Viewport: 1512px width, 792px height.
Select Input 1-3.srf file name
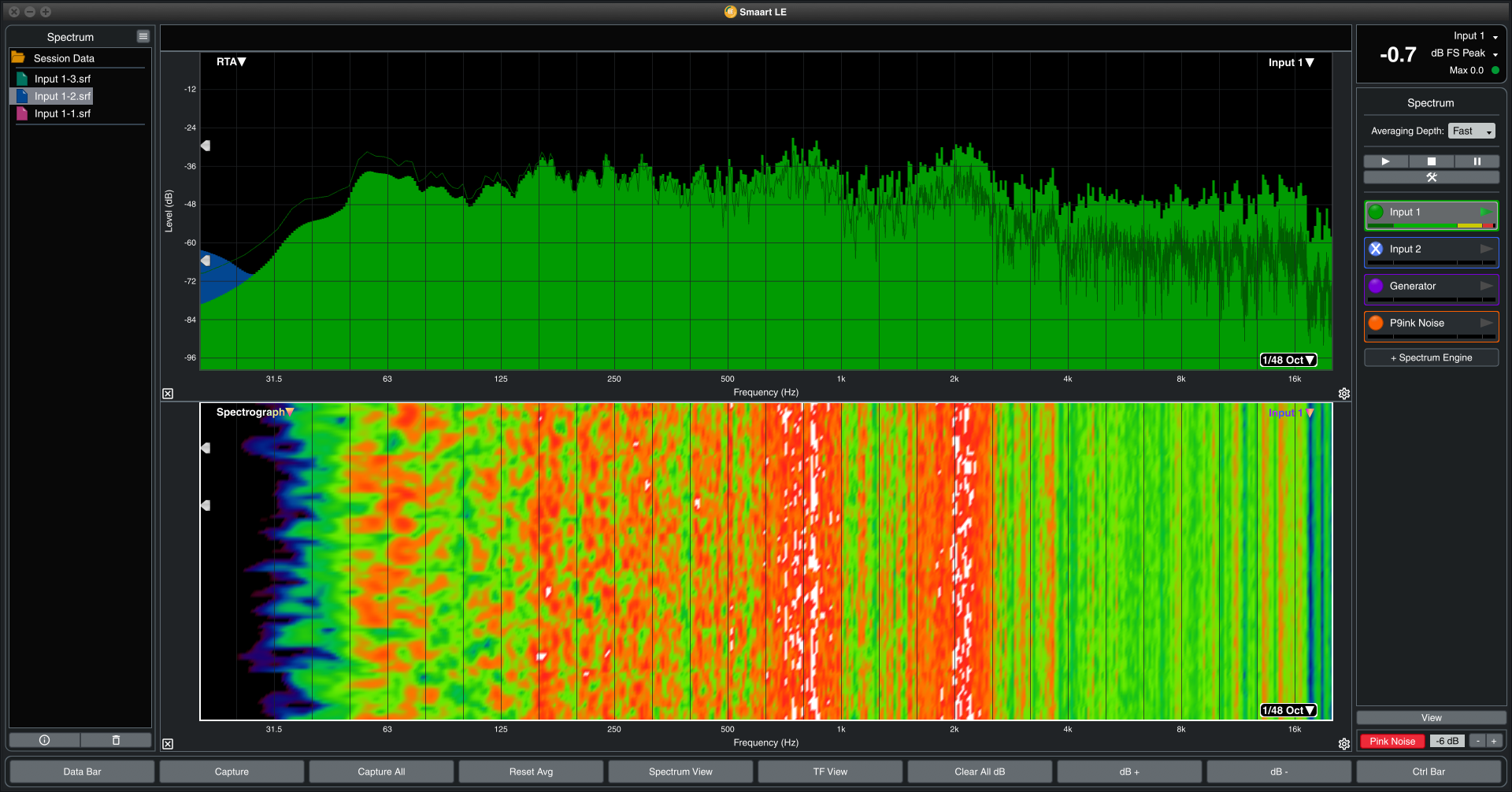[x=62, y=79]
